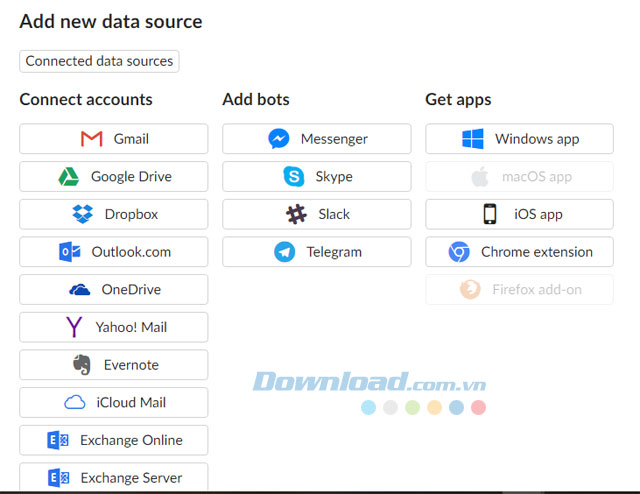Click the Outlook.com icon

tap(69, 252)
